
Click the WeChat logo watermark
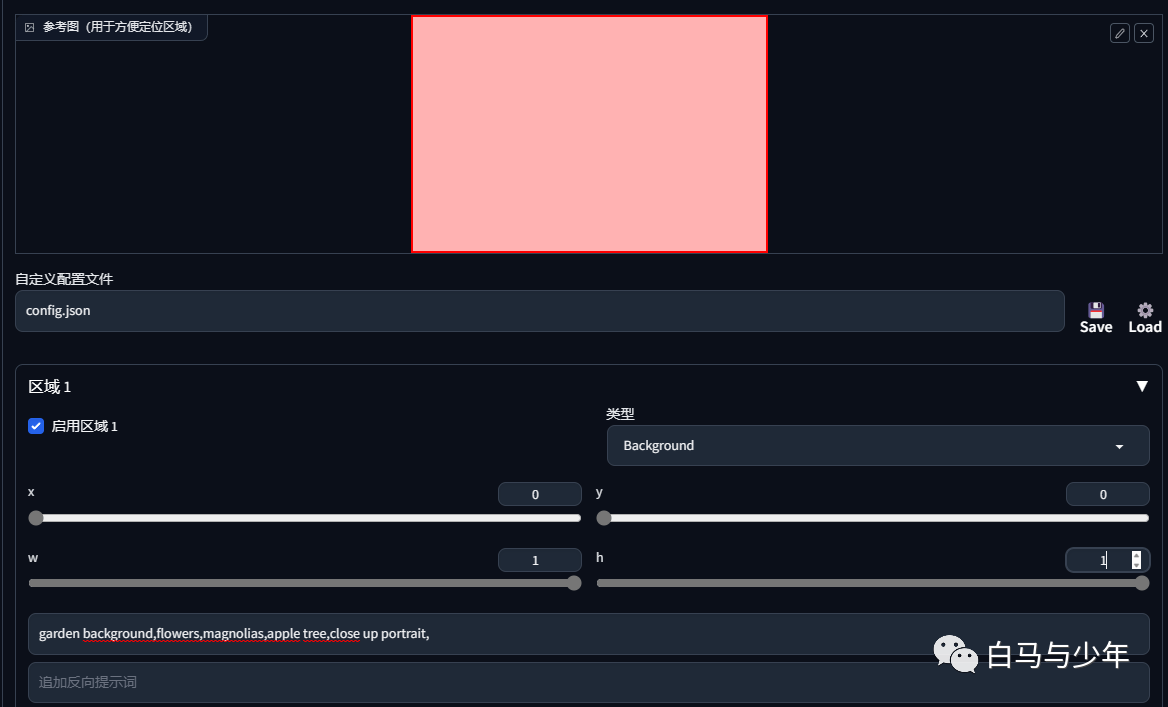coord(956,654)
